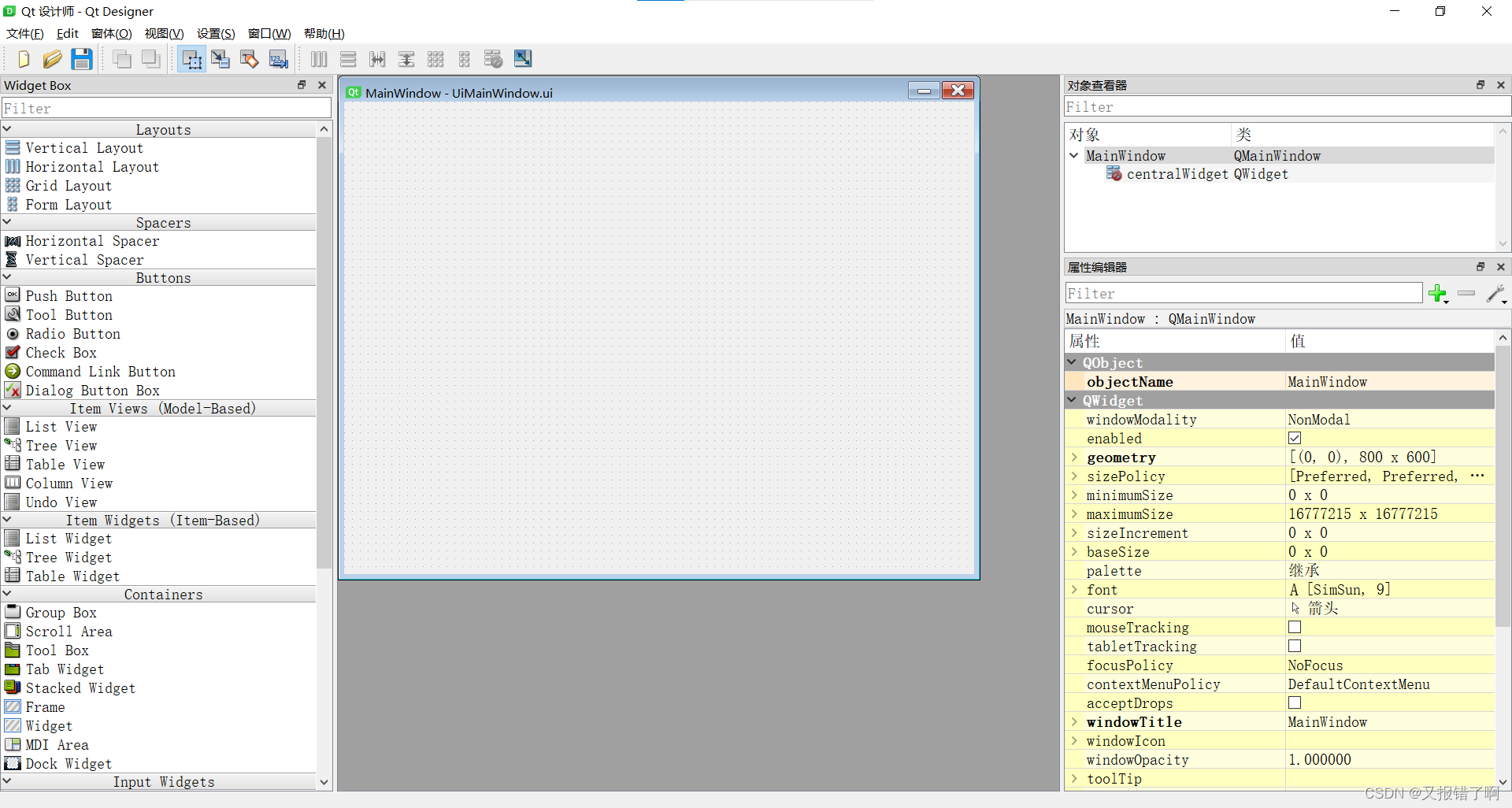Collapse the MainWindow node in object tree
The height and width of the screenshot is (808, 1512).
[1074, 156]
